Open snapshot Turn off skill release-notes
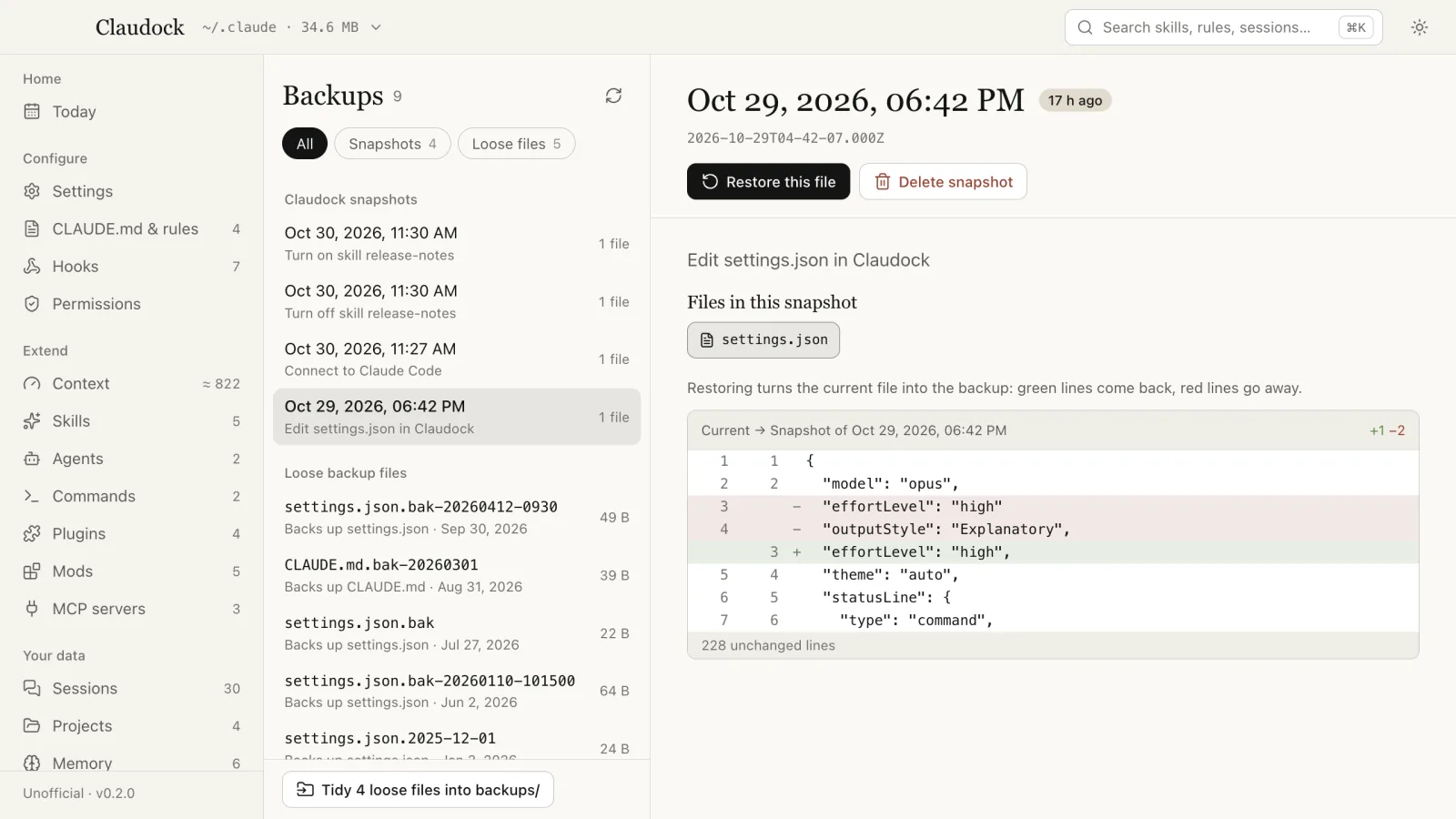 tap(457, 301)
